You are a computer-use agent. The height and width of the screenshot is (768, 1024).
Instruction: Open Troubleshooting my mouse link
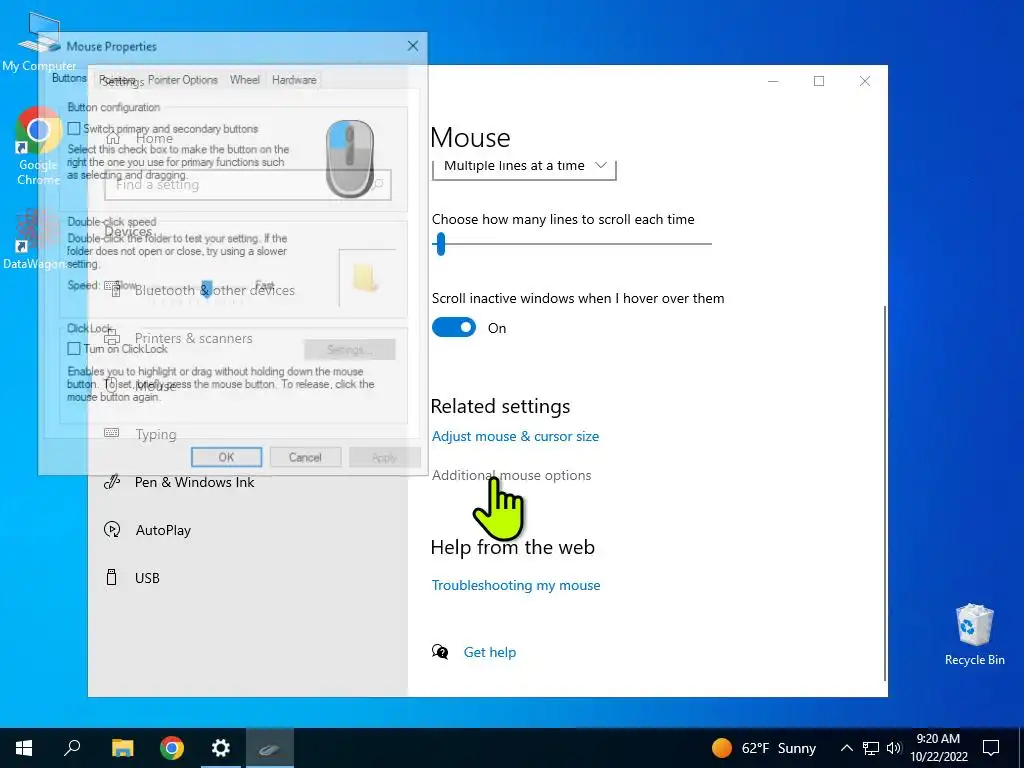(516, 585)
